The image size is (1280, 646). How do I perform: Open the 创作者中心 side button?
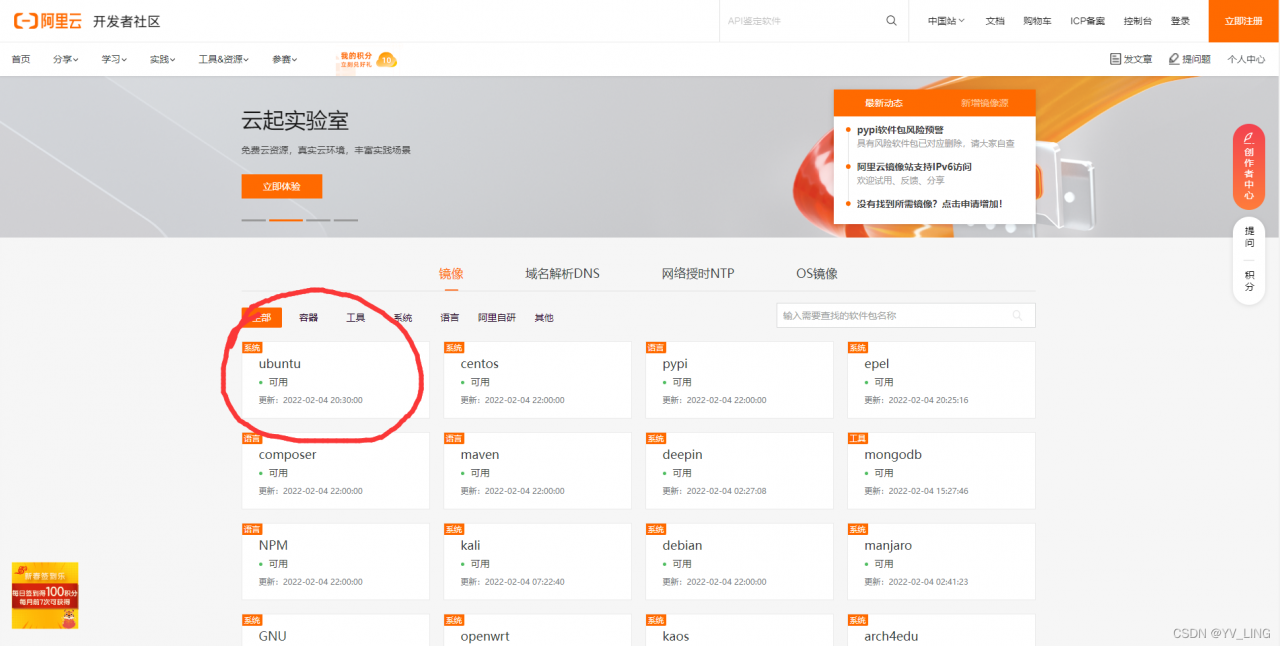pyautogui.click(x=1249, y=166)
